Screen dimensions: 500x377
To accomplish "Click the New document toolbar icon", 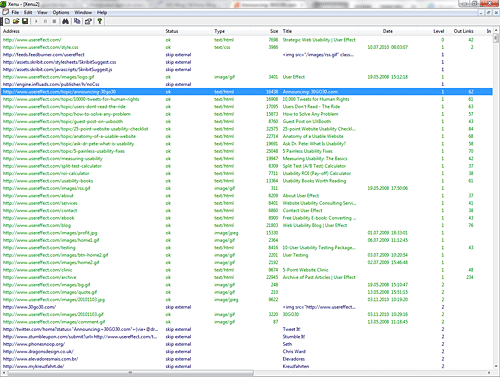I will pyautogui.click(x=7, y=21).
